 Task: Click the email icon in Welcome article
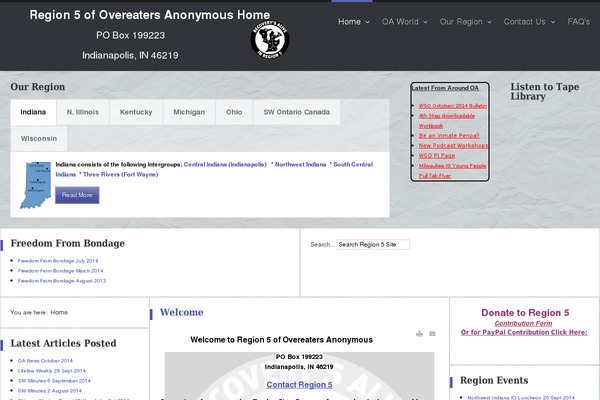pos(432,334)
